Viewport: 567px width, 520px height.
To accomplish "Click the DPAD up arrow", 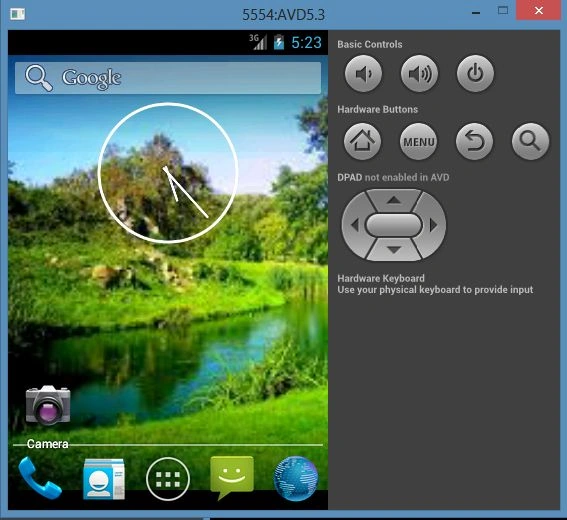I will [394, 200].
